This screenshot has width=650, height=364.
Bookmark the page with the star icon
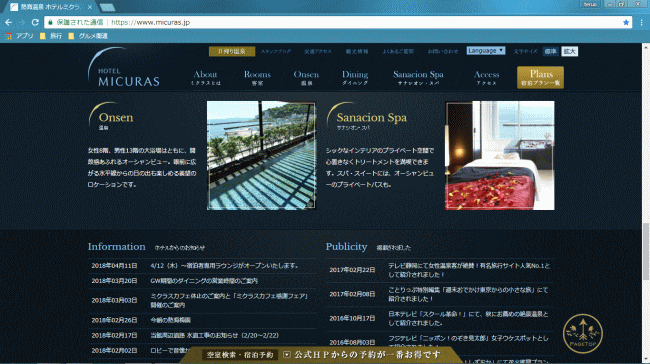coord(626,22)
